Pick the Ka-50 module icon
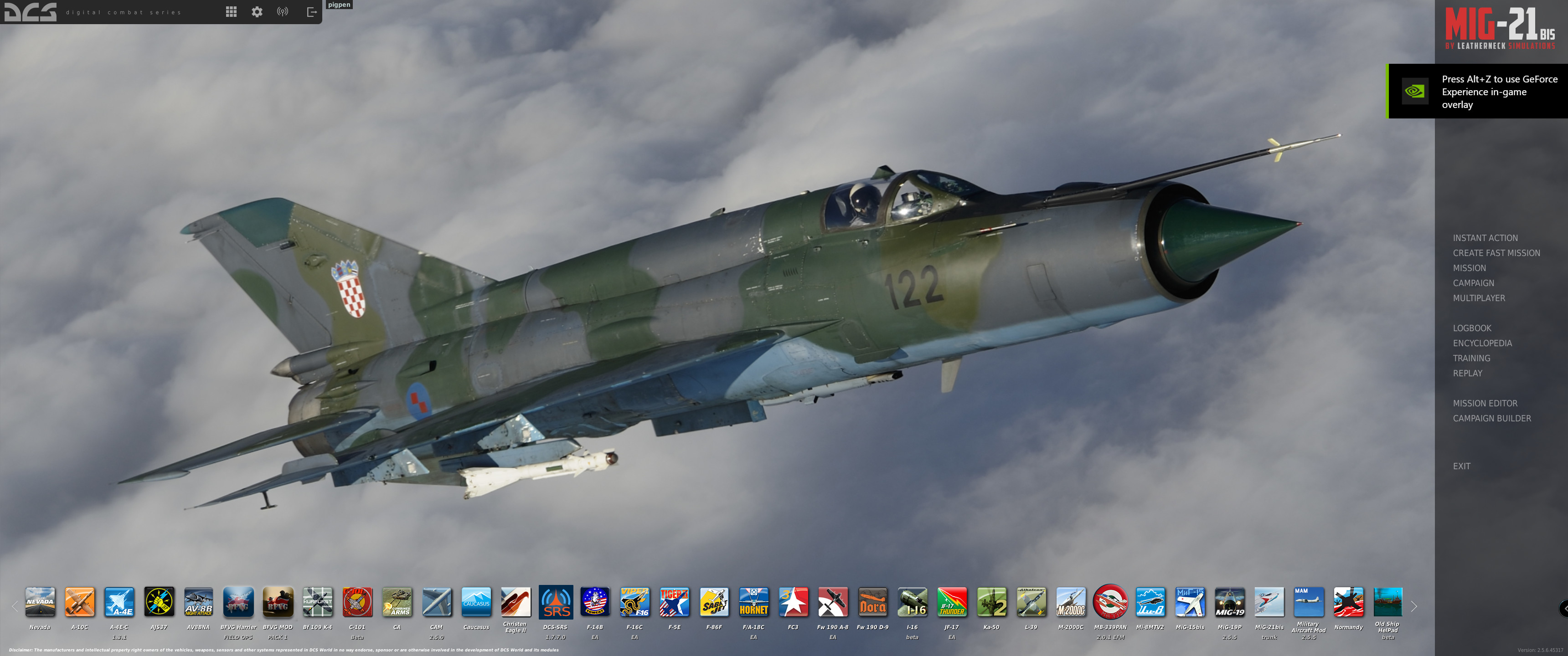1568x656 pixels. tap(991, 602)
